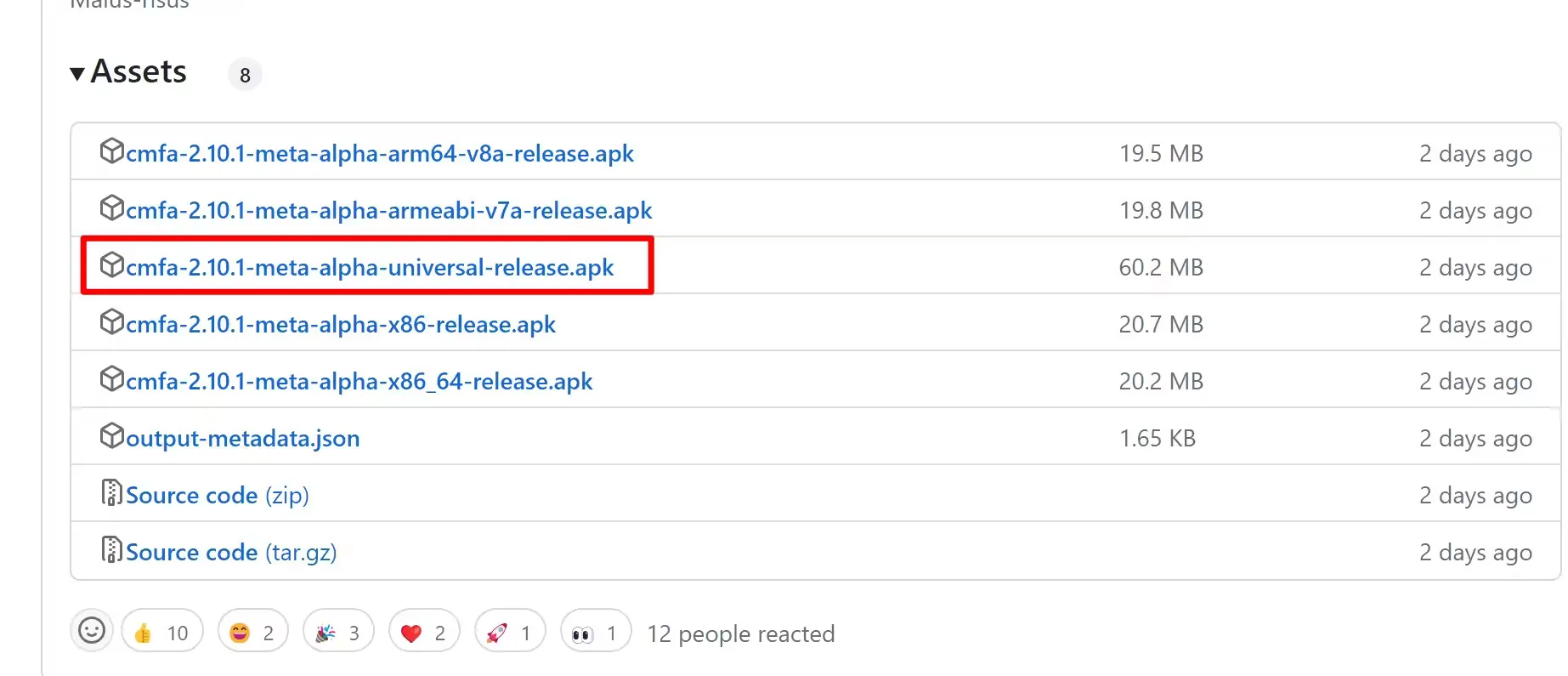Image resolution: width=1568 pixels, height=676 pixels.
Task: Toggle the heart reaction
Action: [424, 633]
